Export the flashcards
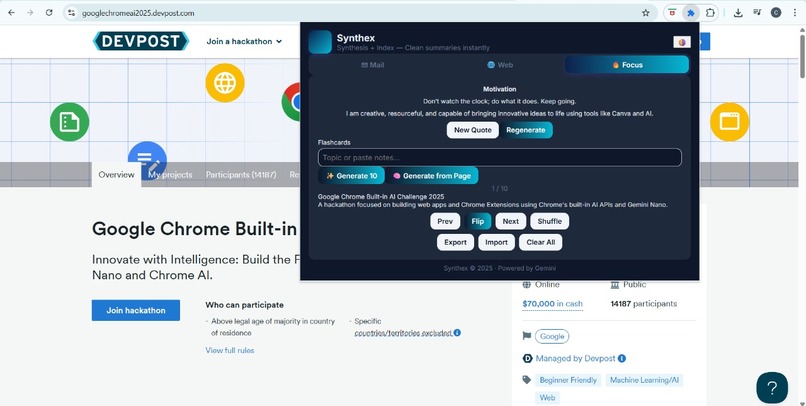806x406 pixels. point(455,243)
